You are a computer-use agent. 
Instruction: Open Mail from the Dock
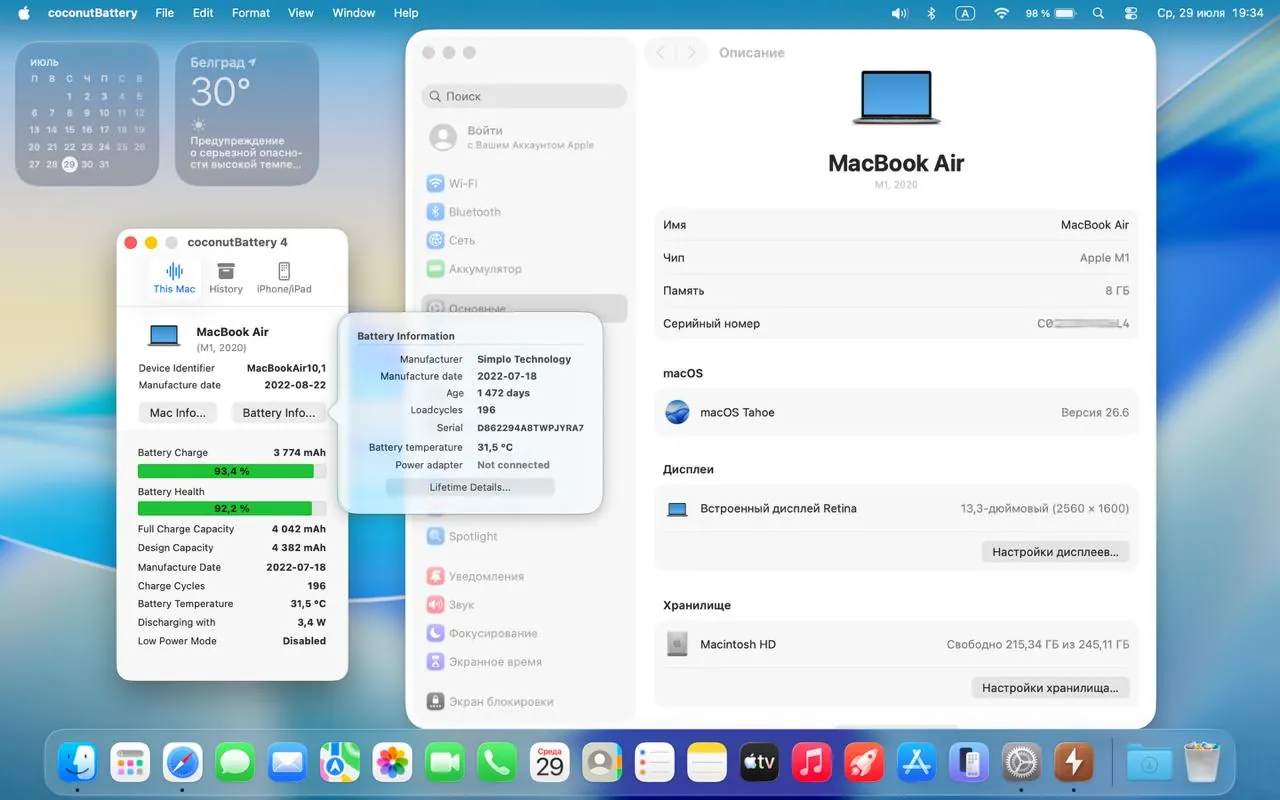click(287, 763)
